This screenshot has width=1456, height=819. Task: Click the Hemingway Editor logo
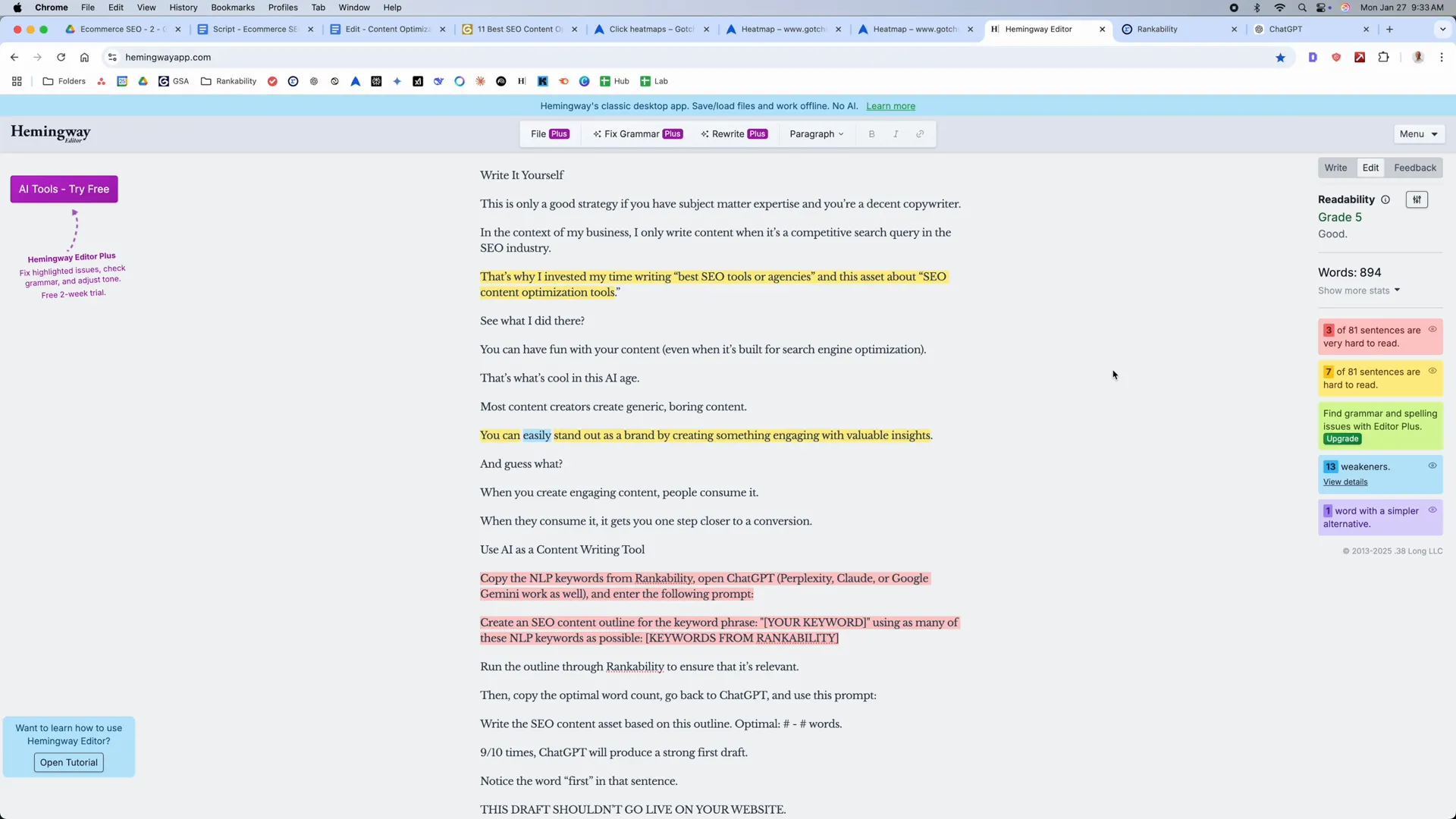click(50, 133)
